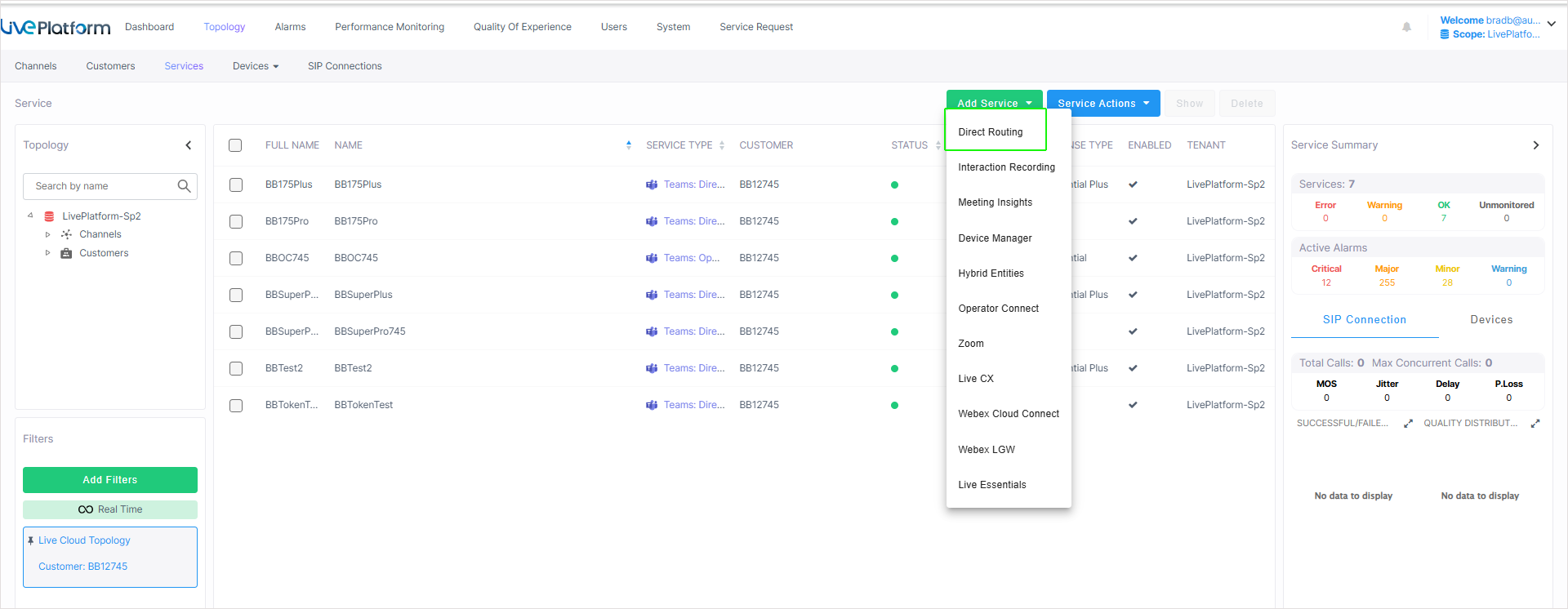1568x609 pixels.
Task: Choose Direct Routing from Add Service menu
Action: pos(990,132)
